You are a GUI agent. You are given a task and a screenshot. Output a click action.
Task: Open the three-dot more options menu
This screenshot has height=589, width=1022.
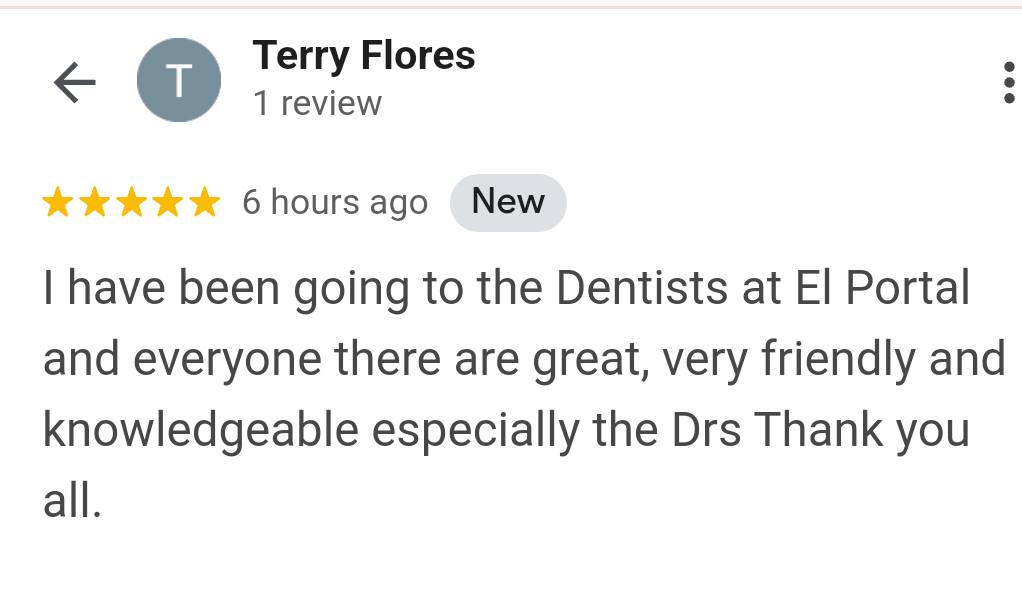pos(1008,82)
